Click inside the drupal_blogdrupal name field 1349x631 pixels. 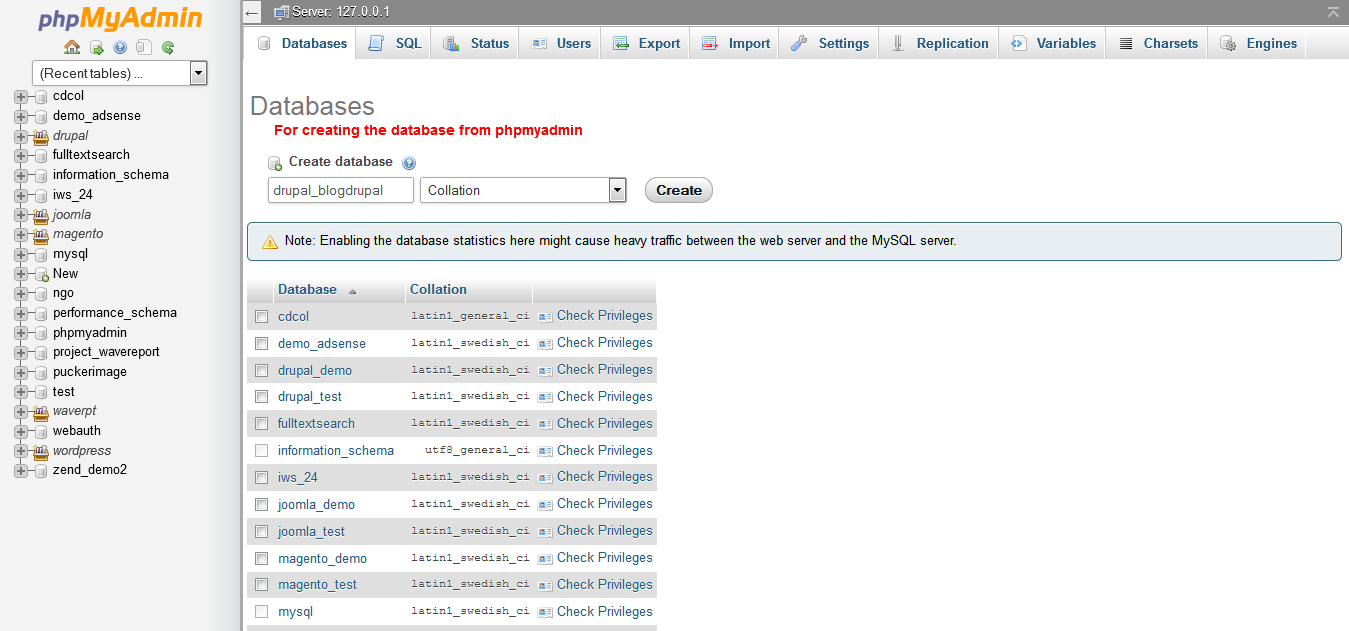pos(340,190)
